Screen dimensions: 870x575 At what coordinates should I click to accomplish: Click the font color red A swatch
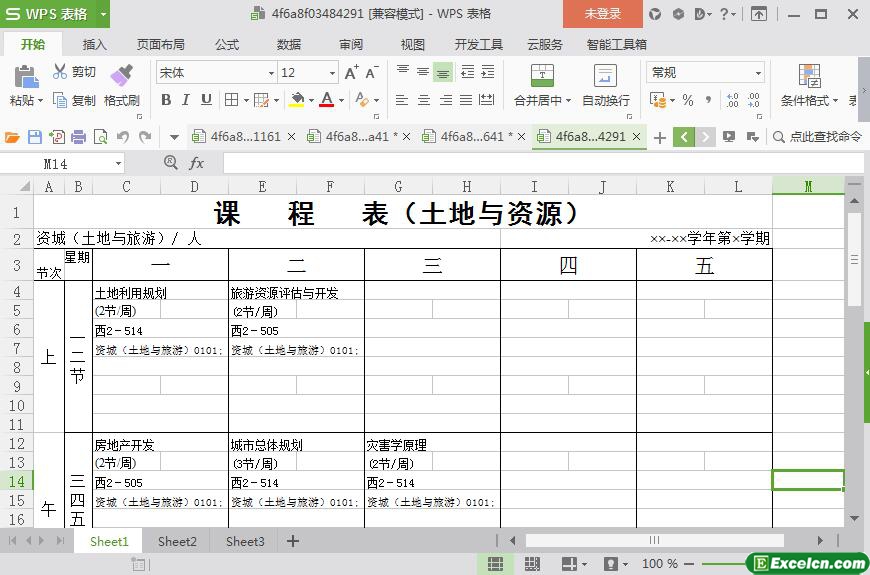pyautogui.click(x=326, y=100)
